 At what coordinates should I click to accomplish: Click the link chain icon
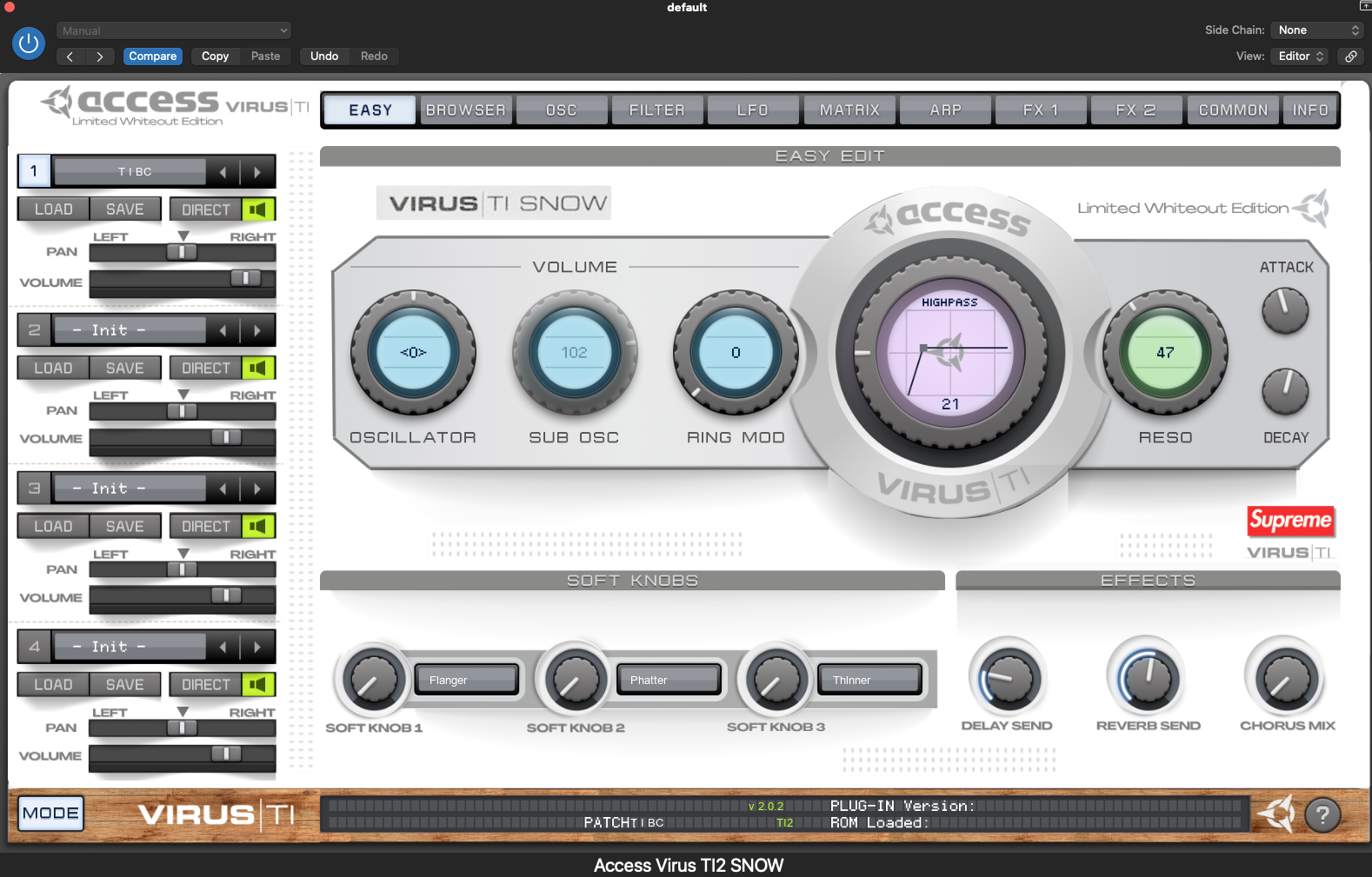click(x=1350, y=56)
